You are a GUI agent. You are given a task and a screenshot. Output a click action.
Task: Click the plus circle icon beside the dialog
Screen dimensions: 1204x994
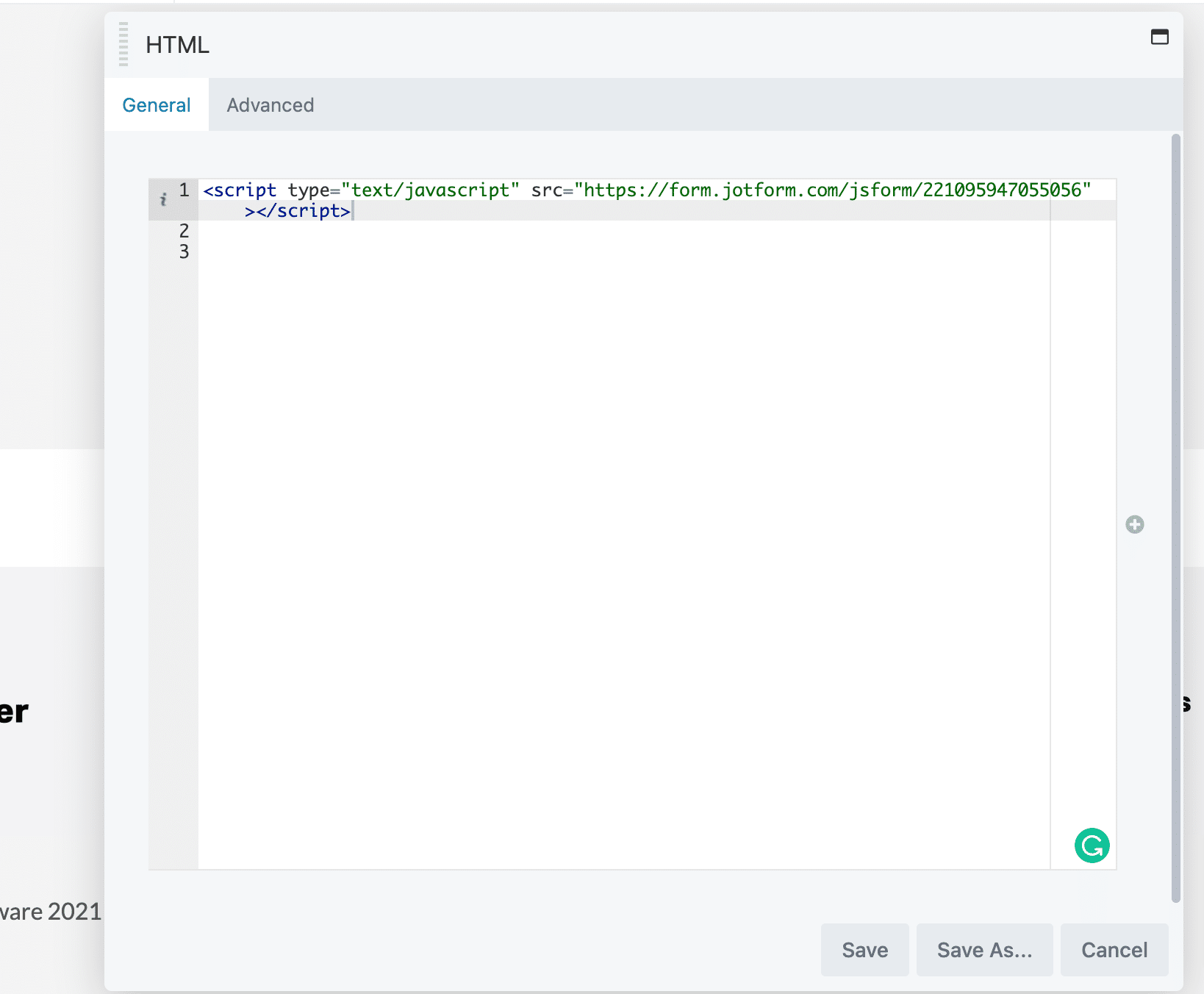point(1135,524)
